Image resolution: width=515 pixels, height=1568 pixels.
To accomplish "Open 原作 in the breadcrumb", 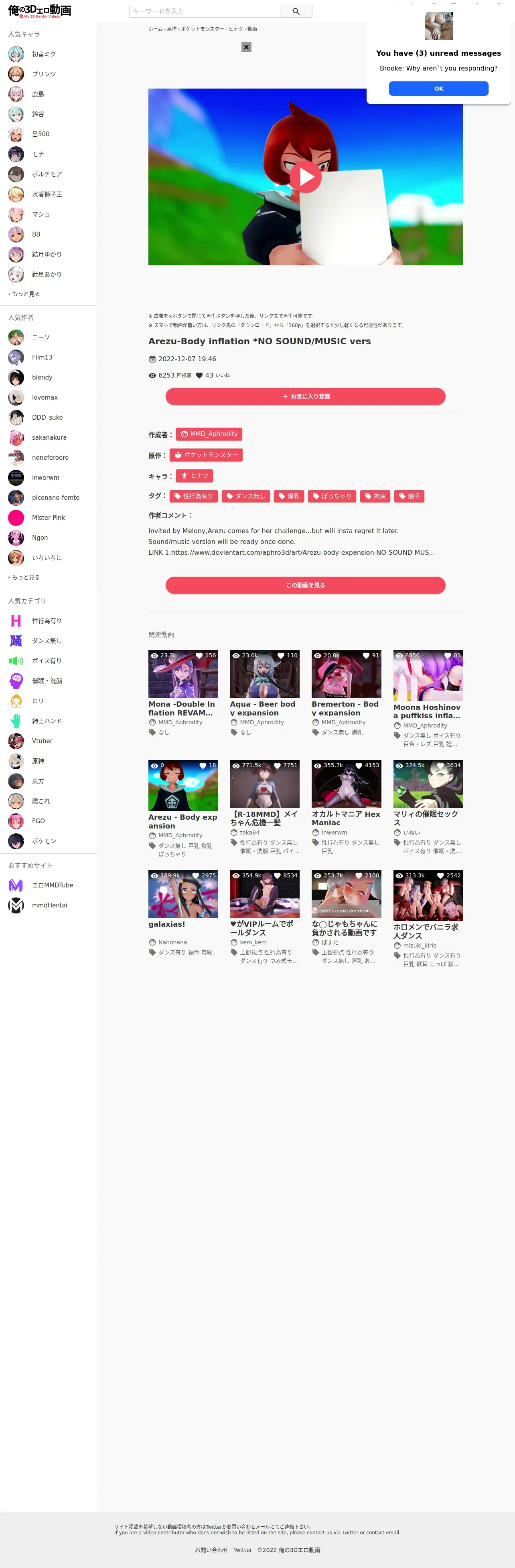I will [x=172, y=29].
